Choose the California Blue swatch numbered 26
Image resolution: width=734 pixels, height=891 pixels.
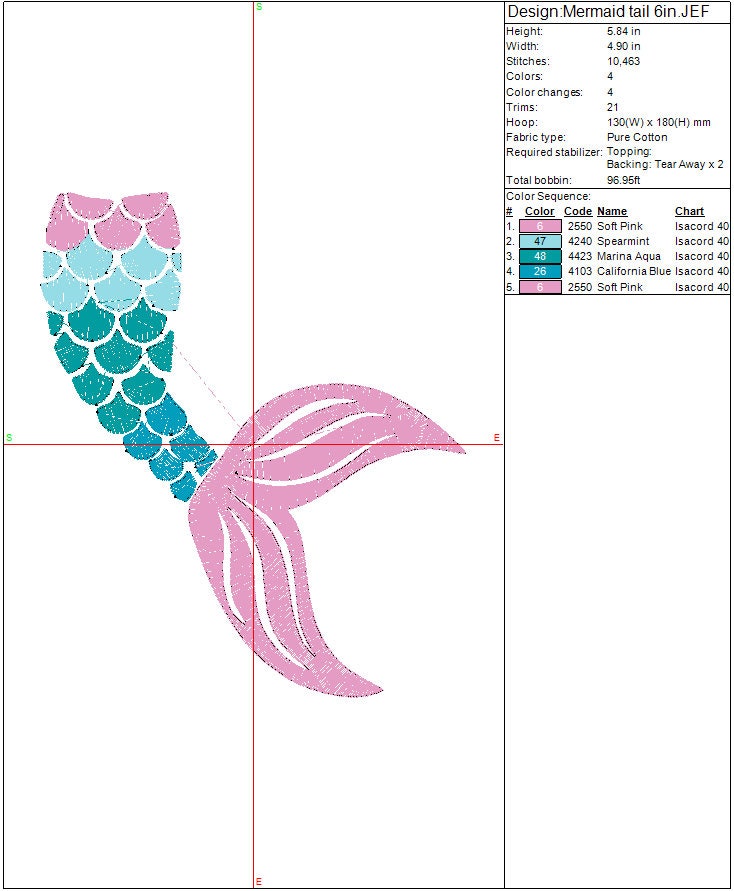[540, 272]
